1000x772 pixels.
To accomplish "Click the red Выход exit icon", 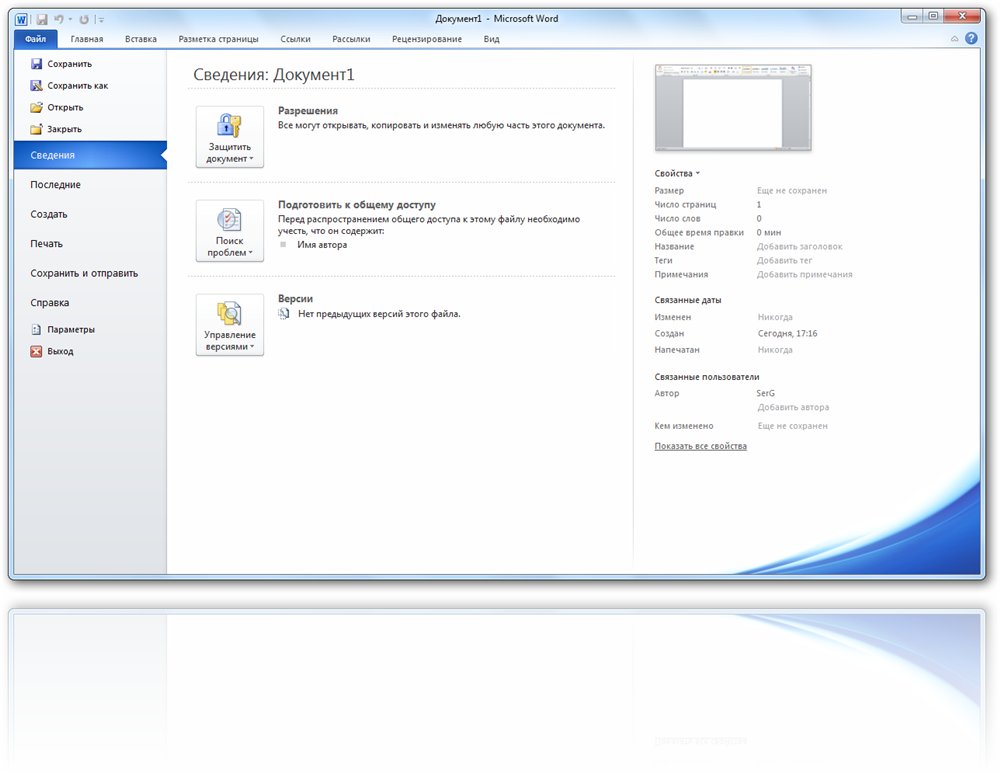I will pyautogui.click(x=36, y=352).
